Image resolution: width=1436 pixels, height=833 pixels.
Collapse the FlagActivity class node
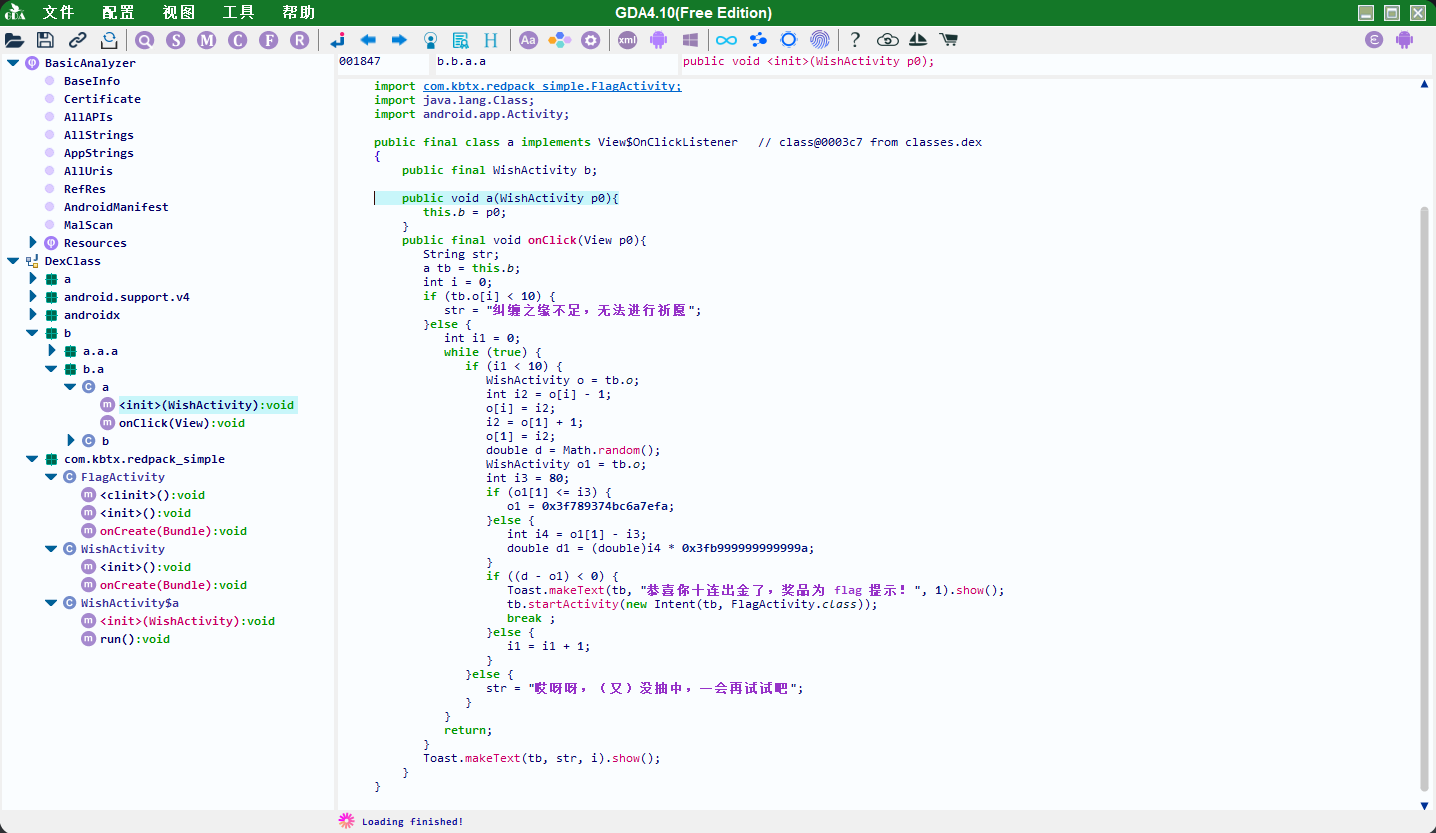click(x=52, y=477)
